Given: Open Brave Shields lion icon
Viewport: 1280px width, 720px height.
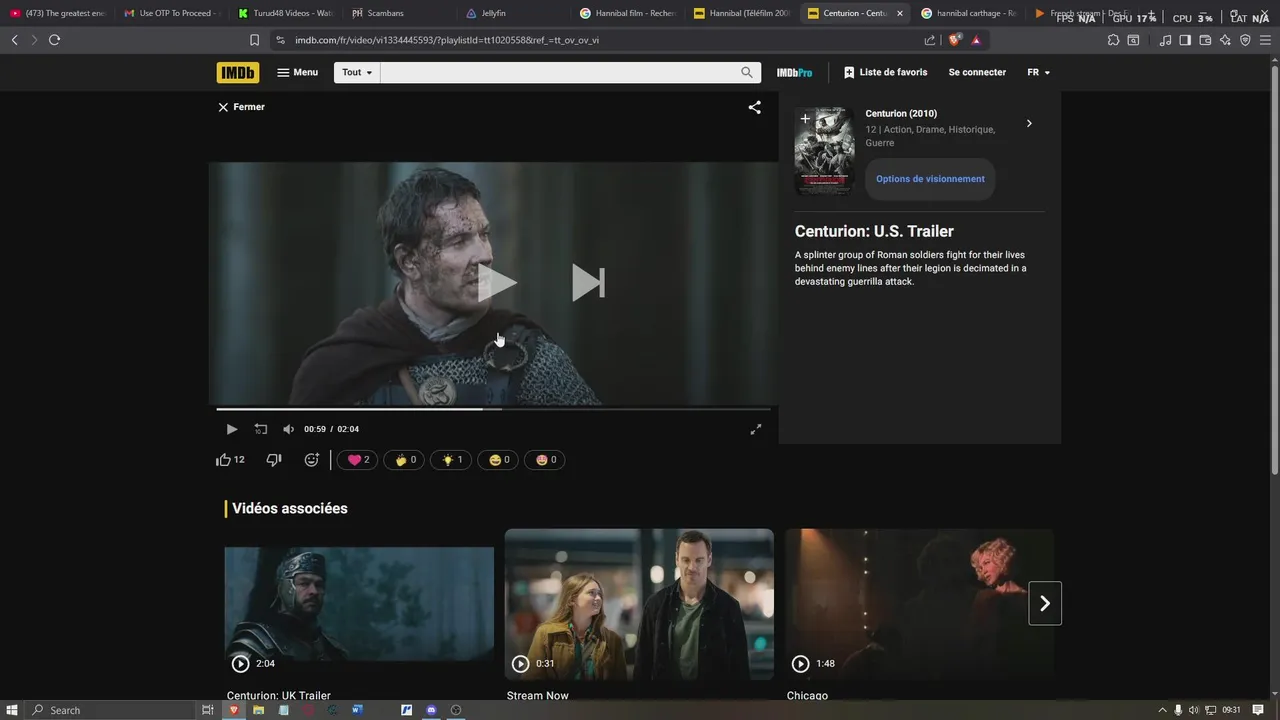Looking at the screenshot, I should (954, 40).
